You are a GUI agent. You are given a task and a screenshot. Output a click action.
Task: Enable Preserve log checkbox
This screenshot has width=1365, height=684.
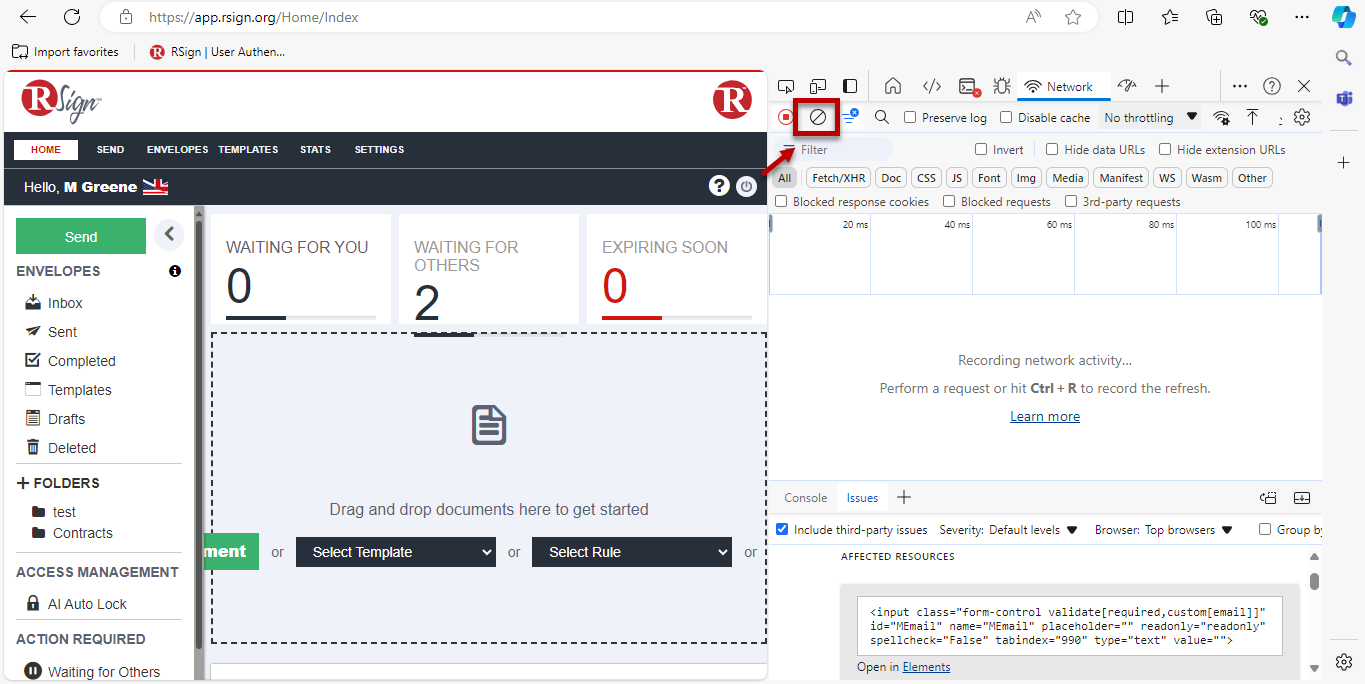(x=910, y=117)
